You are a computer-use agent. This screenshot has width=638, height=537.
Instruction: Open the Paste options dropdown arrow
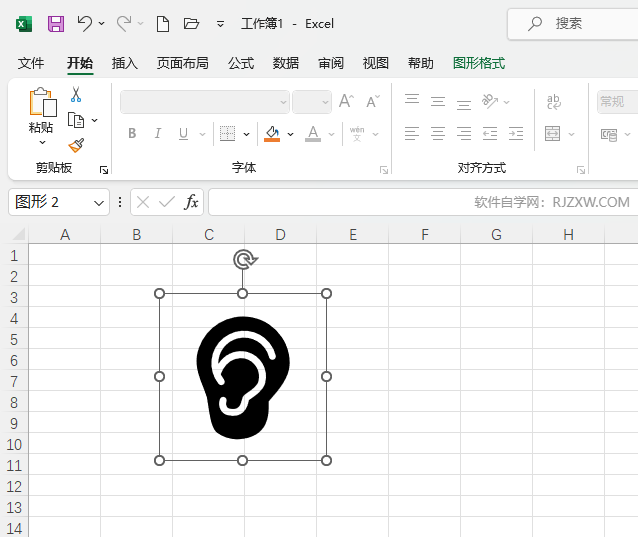click(x=41, y=143)
